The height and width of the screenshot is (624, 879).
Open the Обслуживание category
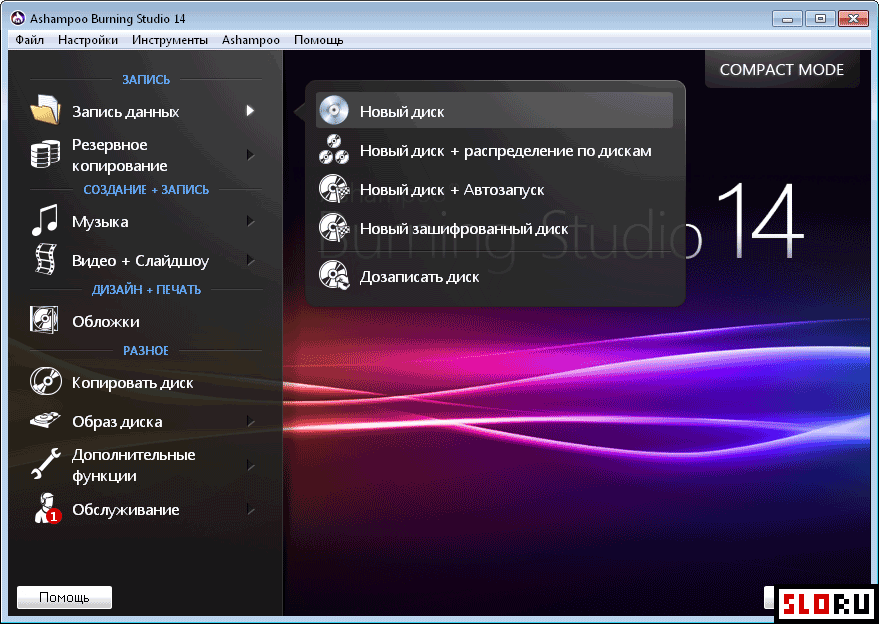tap(146, 510)
